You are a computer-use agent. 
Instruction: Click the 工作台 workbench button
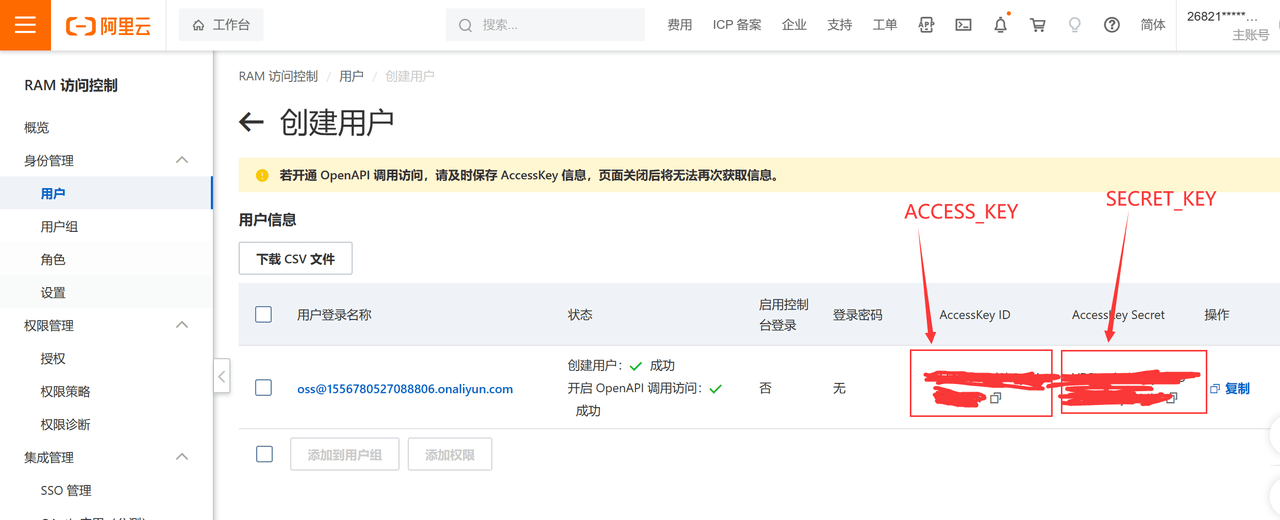(x=221, y=25)
